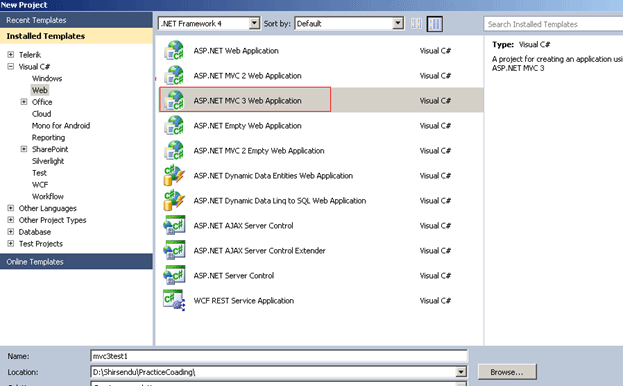Click the Dynamic Data Entities Web Application icon
The width and height of the screenshot is (623, 386).
(x=174, y=176)
